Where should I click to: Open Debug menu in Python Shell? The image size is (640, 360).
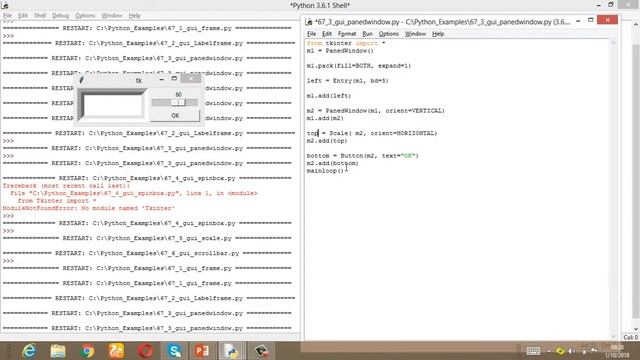[x=60, y=16]
